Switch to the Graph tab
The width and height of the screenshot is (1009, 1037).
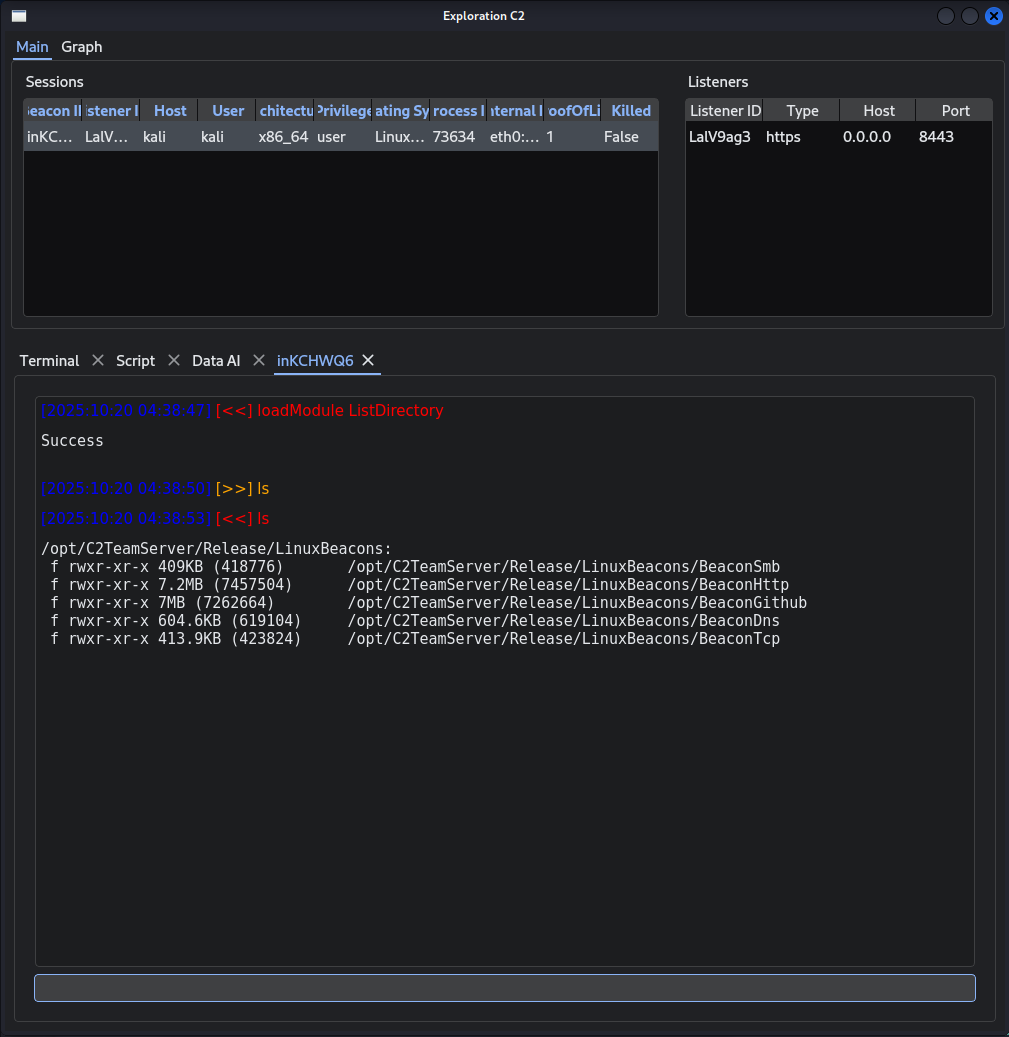tap(81, 47)
